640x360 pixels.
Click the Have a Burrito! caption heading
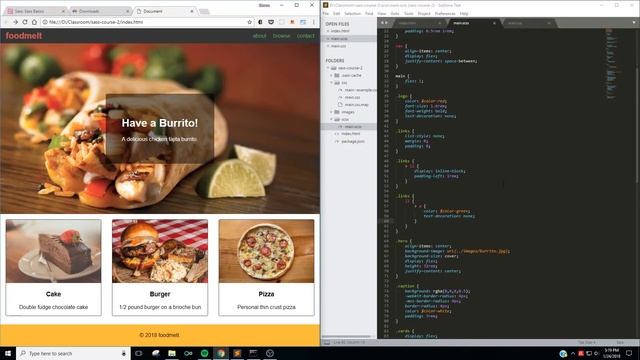pos(160,123)
